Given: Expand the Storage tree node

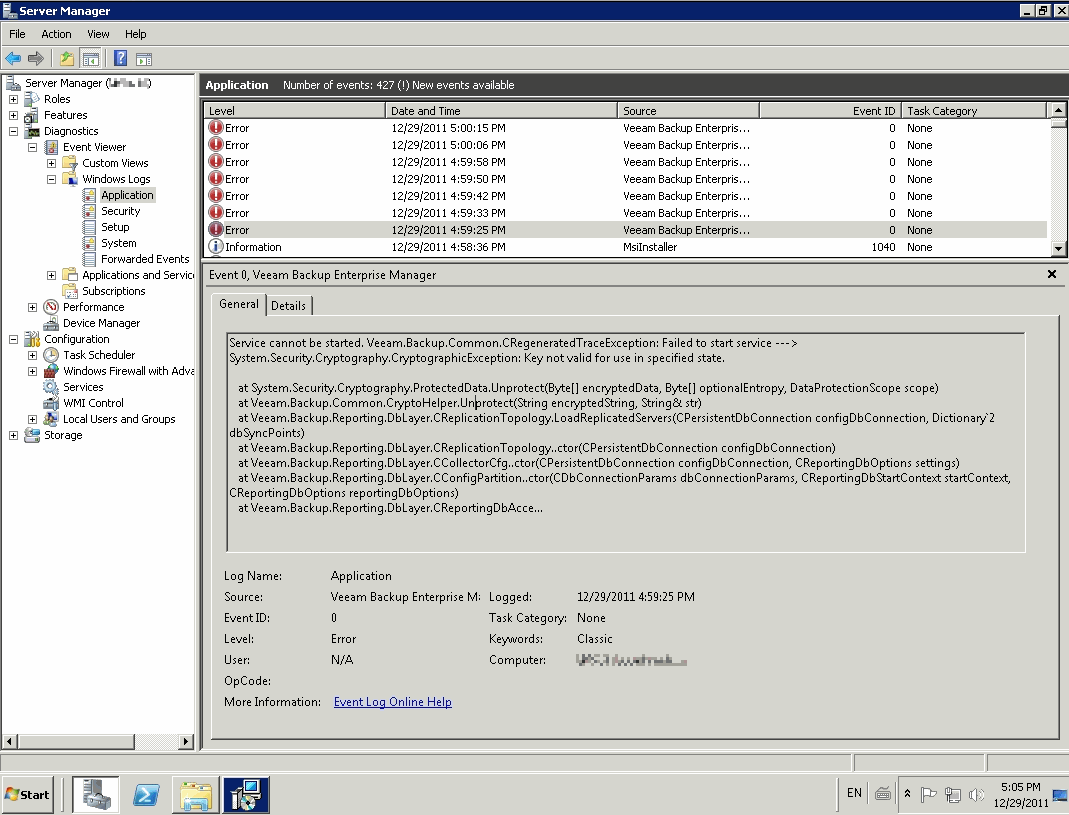Looking at the screenshot, I should coord(13,435).
